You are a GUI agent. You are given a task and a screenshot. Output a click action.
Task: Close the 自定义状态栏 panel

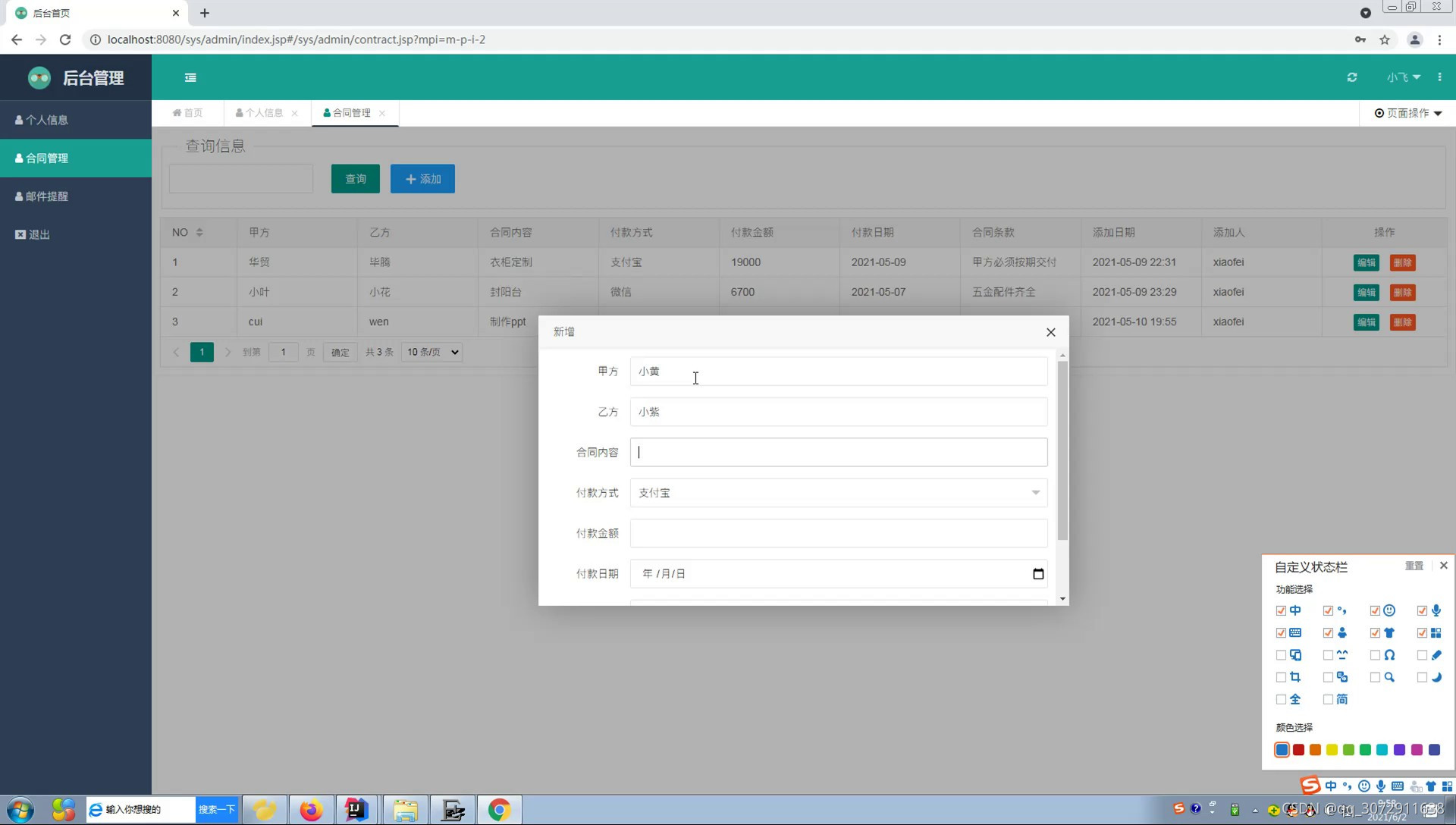click(x=1443, y=566)
